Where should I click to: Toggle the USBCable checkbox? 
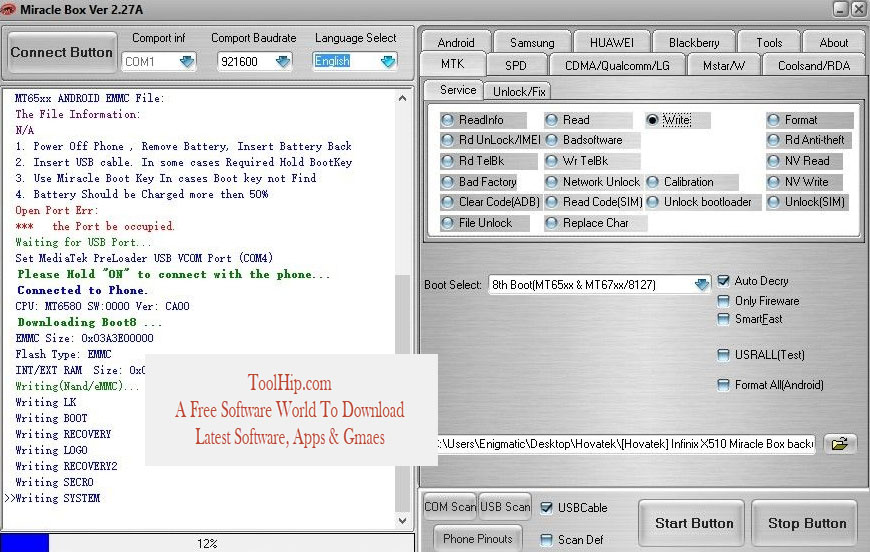(x=547, y=508)
